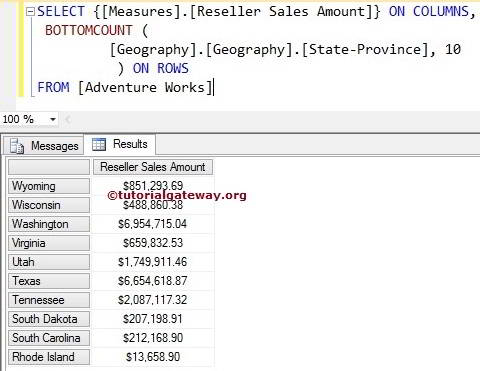Click the $851,293.69 cell
The image size is (480, 371).
[x=153, y=186]
